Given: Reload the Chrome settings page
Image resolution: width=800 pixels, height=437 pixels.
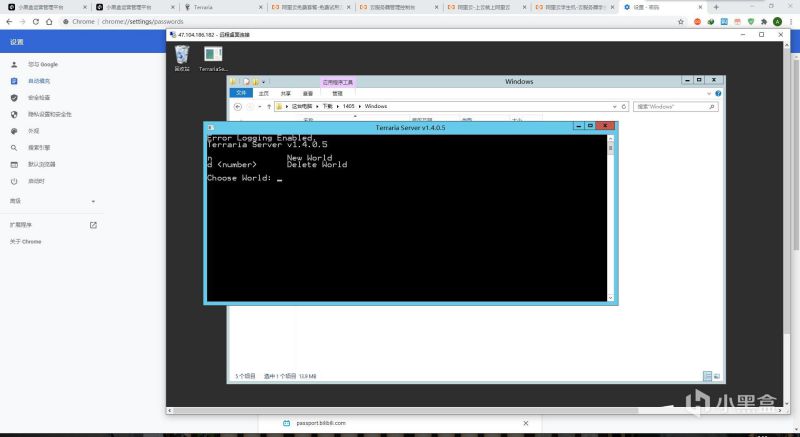Looking at the screenshot, I should [x=36, y=21].
